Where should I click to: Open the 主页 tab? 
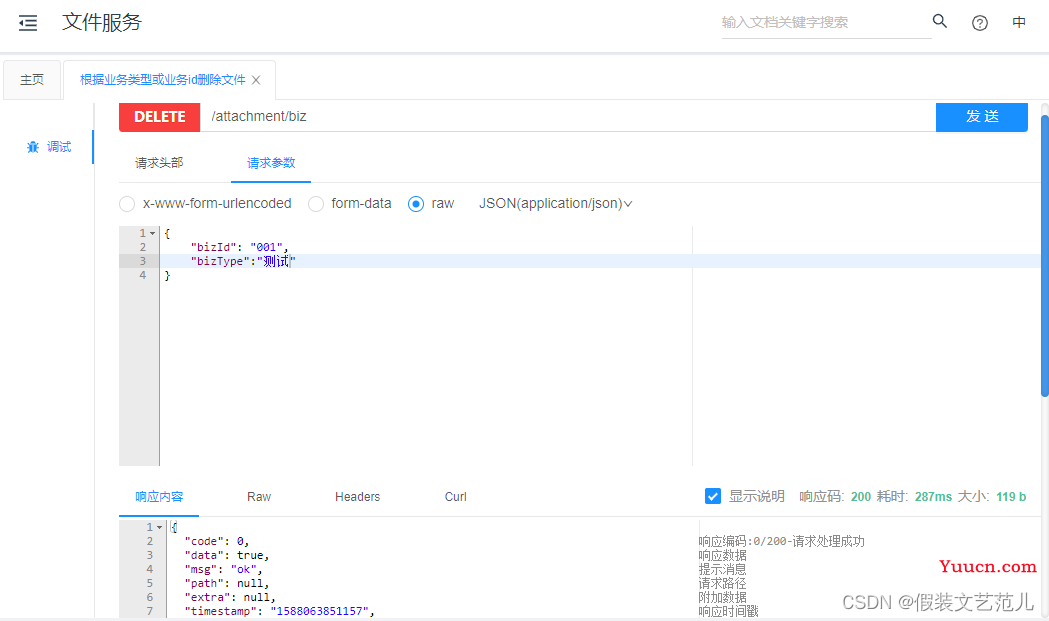(x=32, y=80)
